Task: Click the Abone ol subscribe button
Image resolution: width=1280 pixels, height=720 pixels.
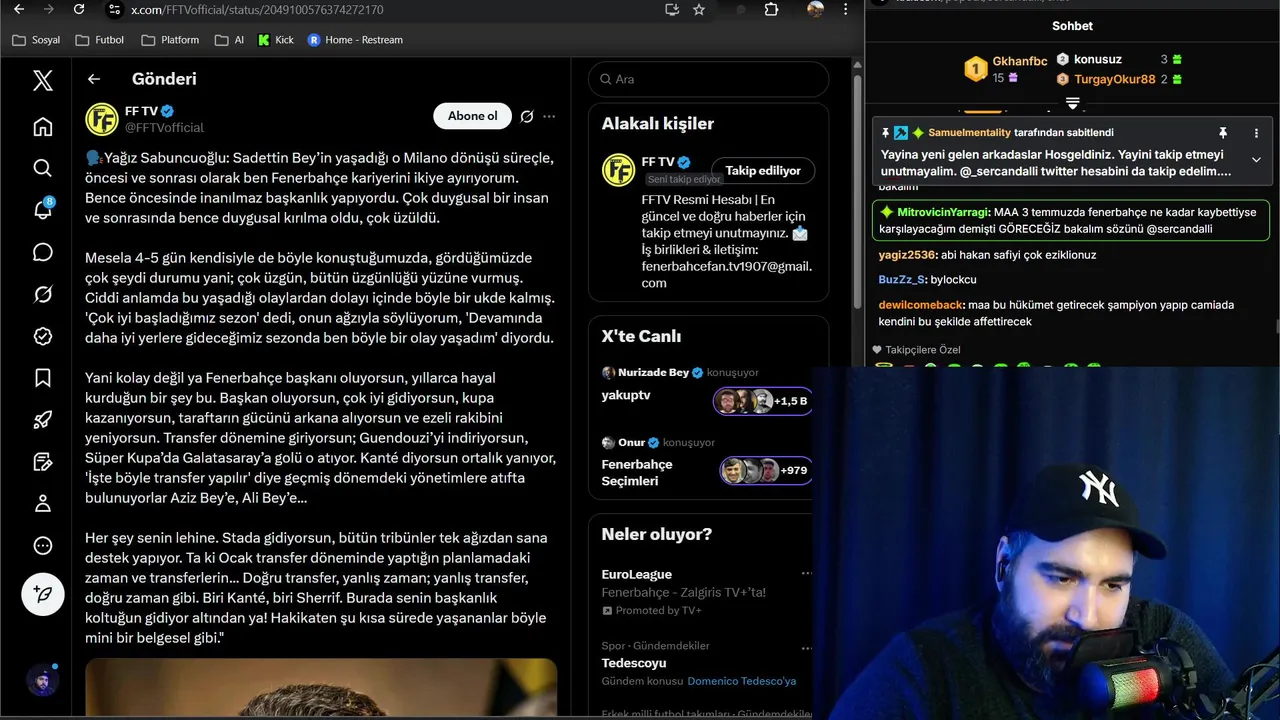Action: (472, 116)
